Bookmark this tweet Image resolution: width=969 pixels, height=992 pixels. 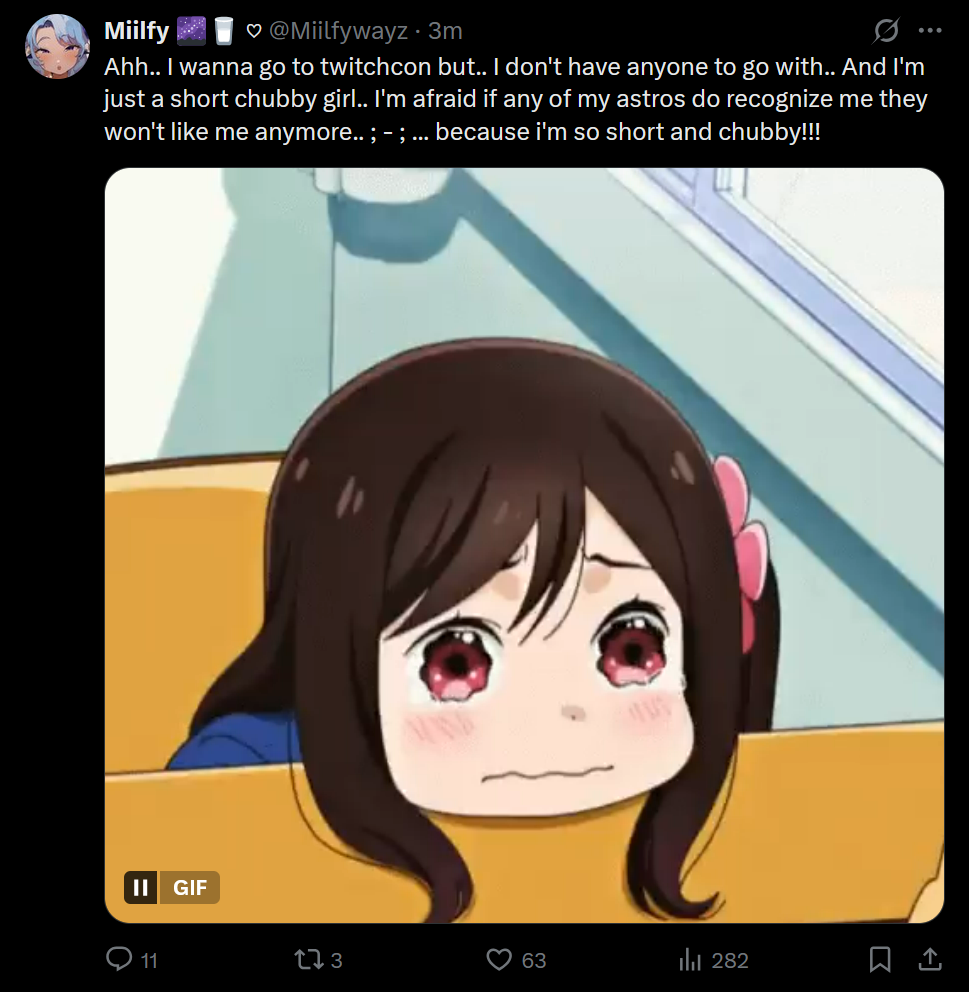click(x=880, y=959)
